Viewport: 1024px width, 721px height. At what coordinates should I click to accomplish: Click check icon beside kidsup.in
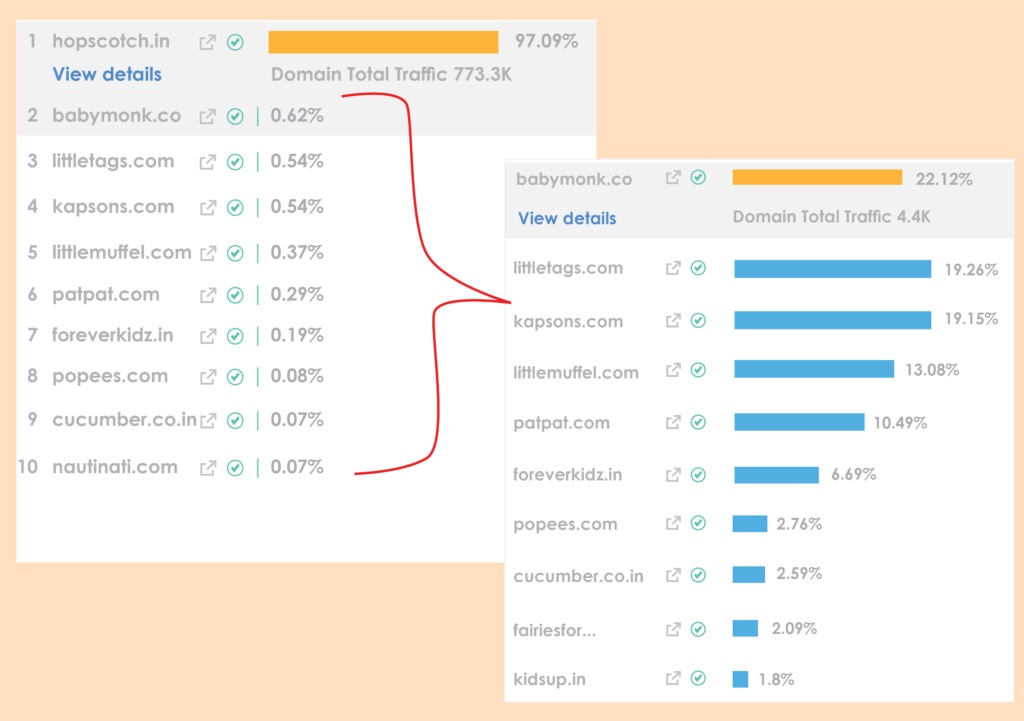pos(698,679)
